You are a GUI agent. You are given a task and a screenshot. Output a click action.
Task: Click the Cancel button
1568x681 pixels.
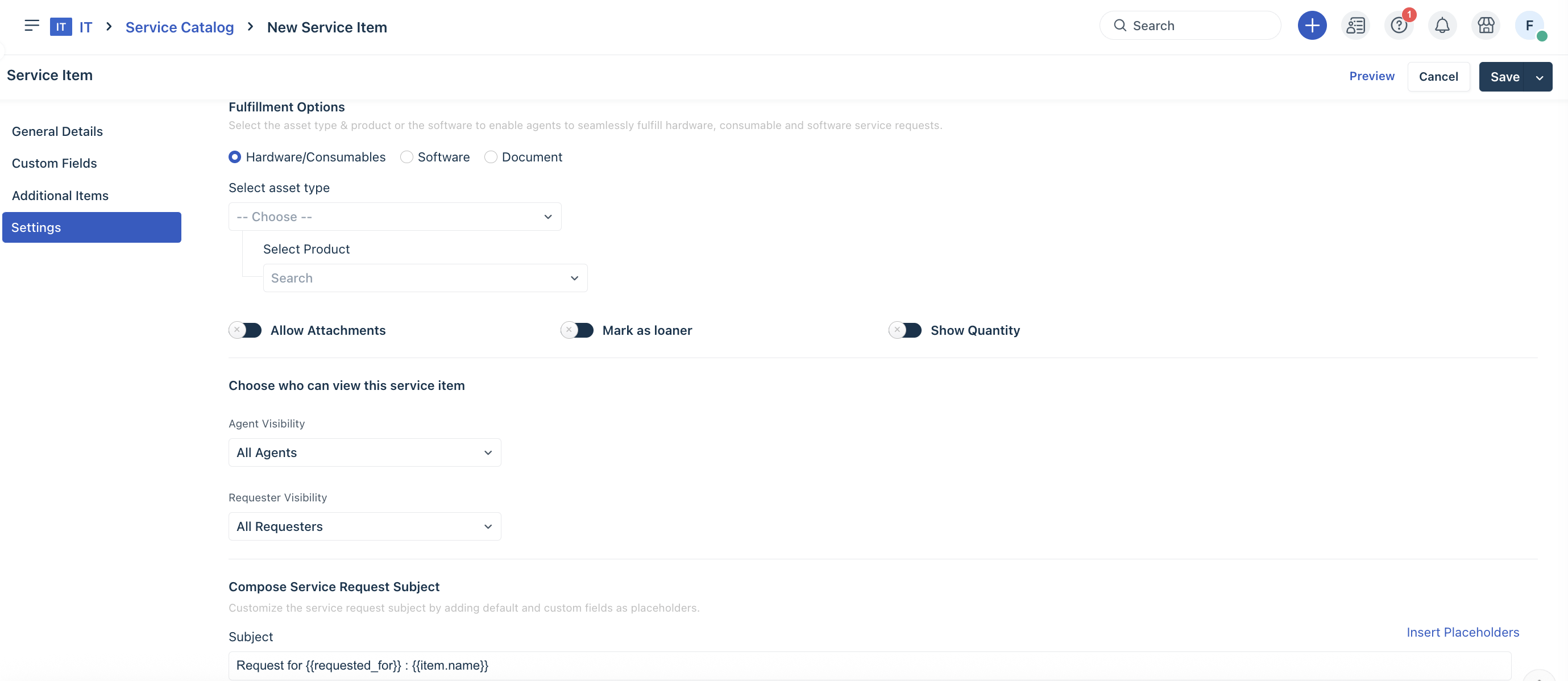click(x=1438, y=77)
